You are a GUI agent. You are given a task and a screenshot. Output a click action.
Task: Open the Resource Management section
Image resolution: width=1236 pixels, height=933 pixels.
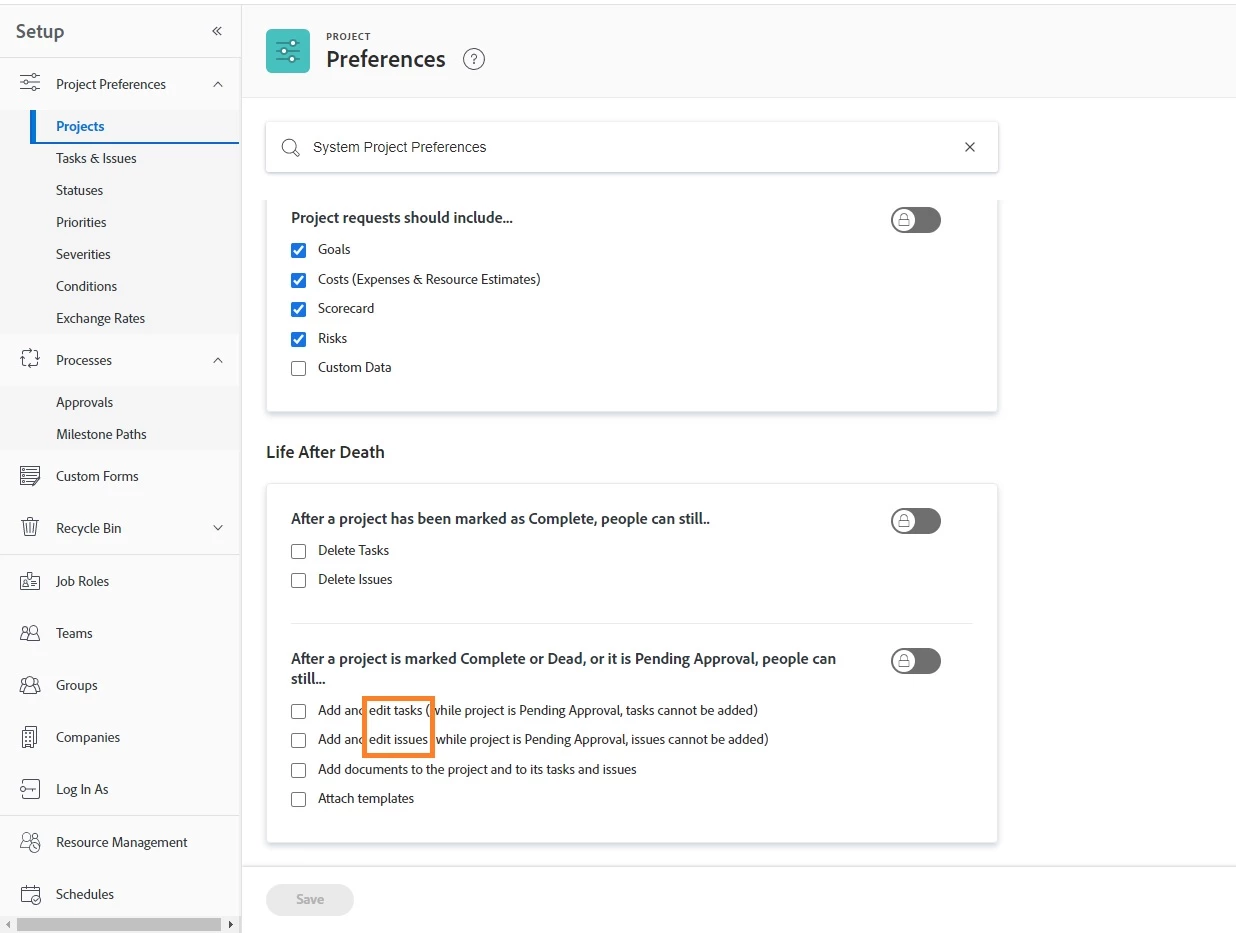pos(122,842)
